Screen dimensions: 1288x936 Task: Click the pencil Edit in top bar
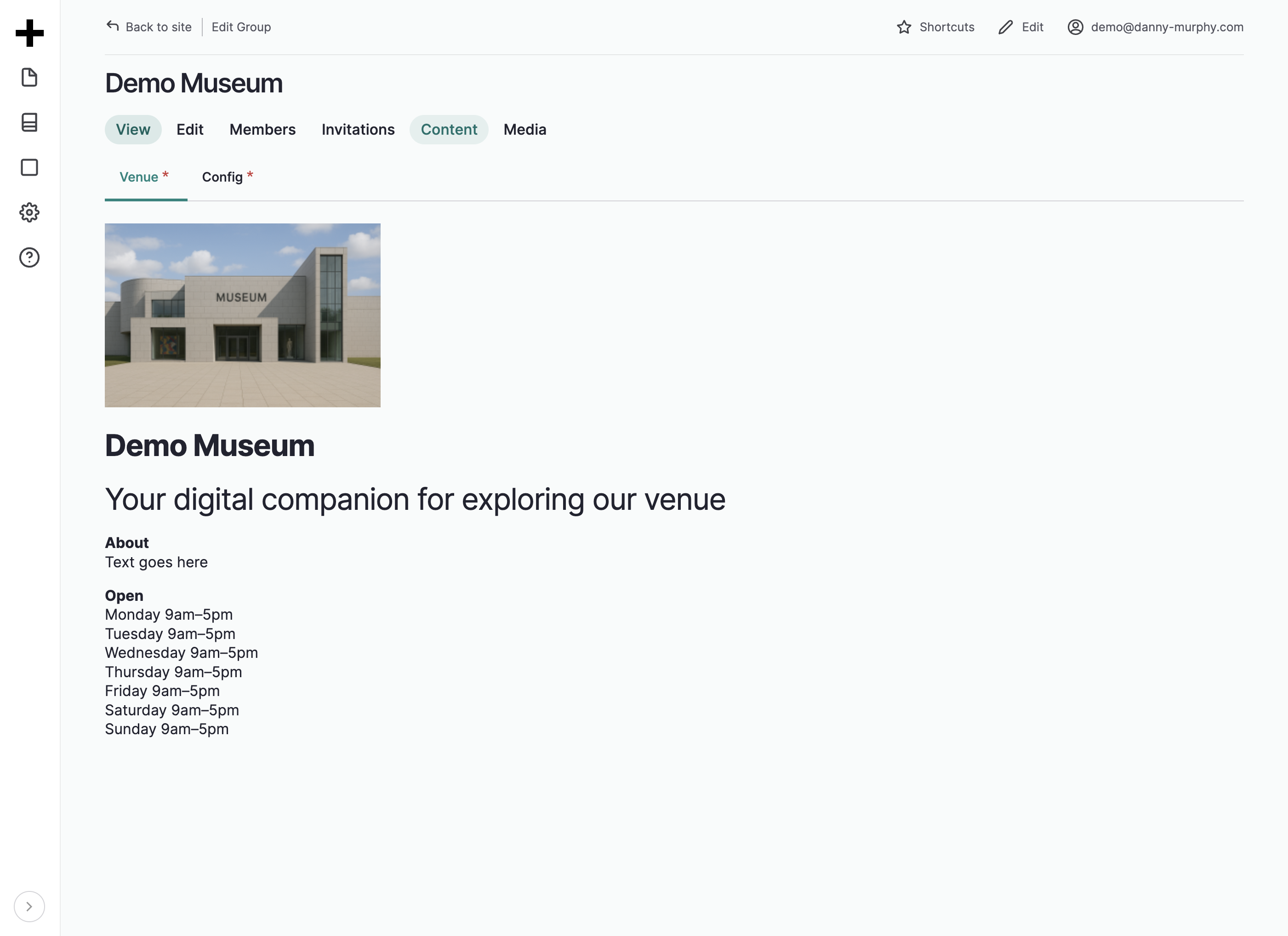coord(1020,27)
